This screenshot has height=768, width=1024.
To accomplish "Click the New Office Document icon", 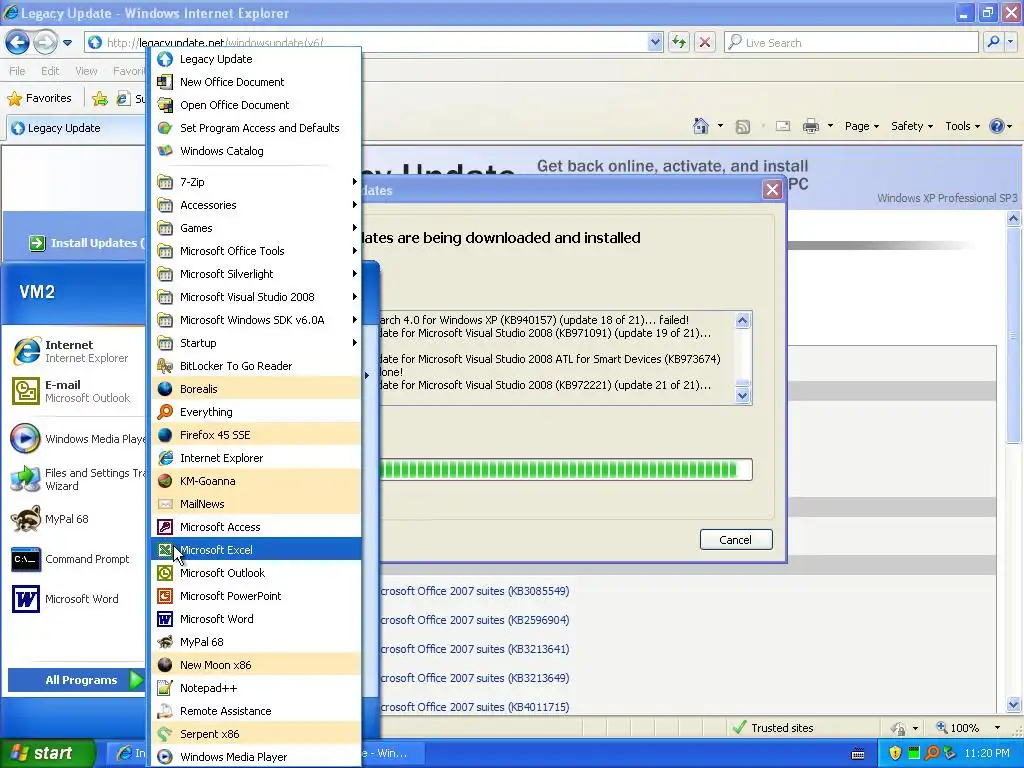I will coord(165,82).
